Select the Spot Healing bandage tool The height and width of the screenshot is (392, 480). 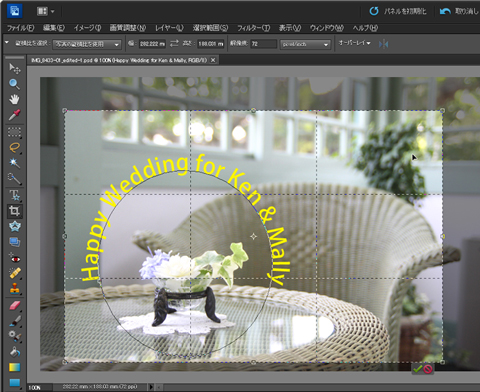pos(14,274)
